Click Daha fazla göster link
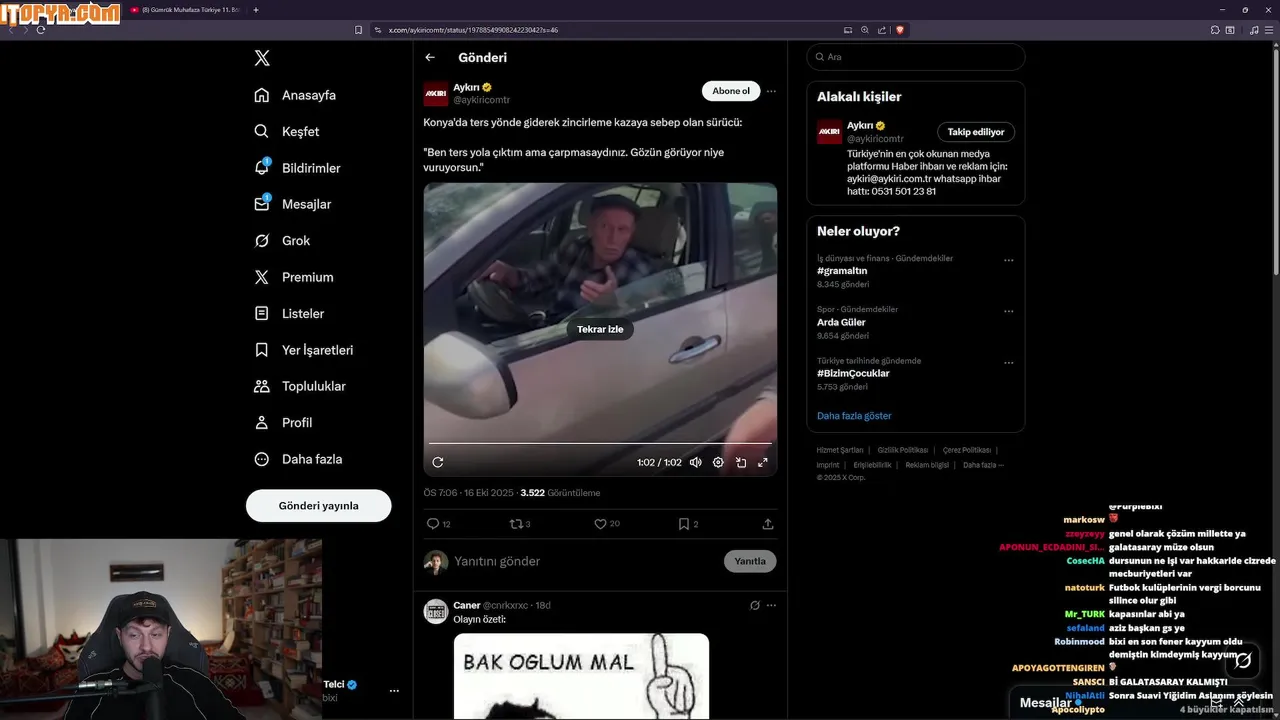This screenshot has width=1280, height=720. coord(854,416)
